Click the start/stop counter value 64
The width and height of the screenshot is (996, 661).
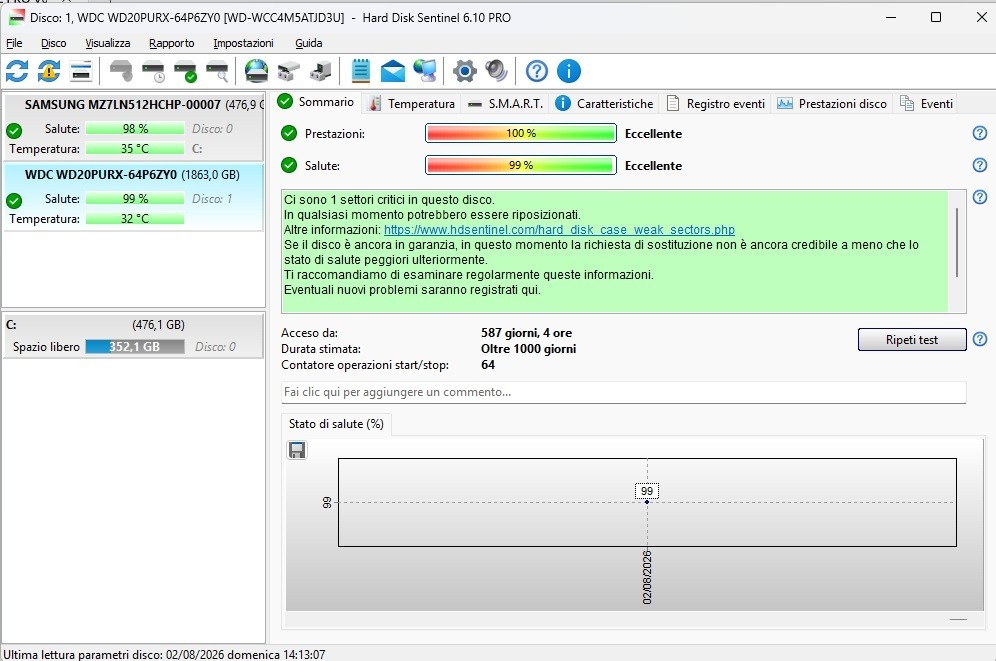pos(488,364)
